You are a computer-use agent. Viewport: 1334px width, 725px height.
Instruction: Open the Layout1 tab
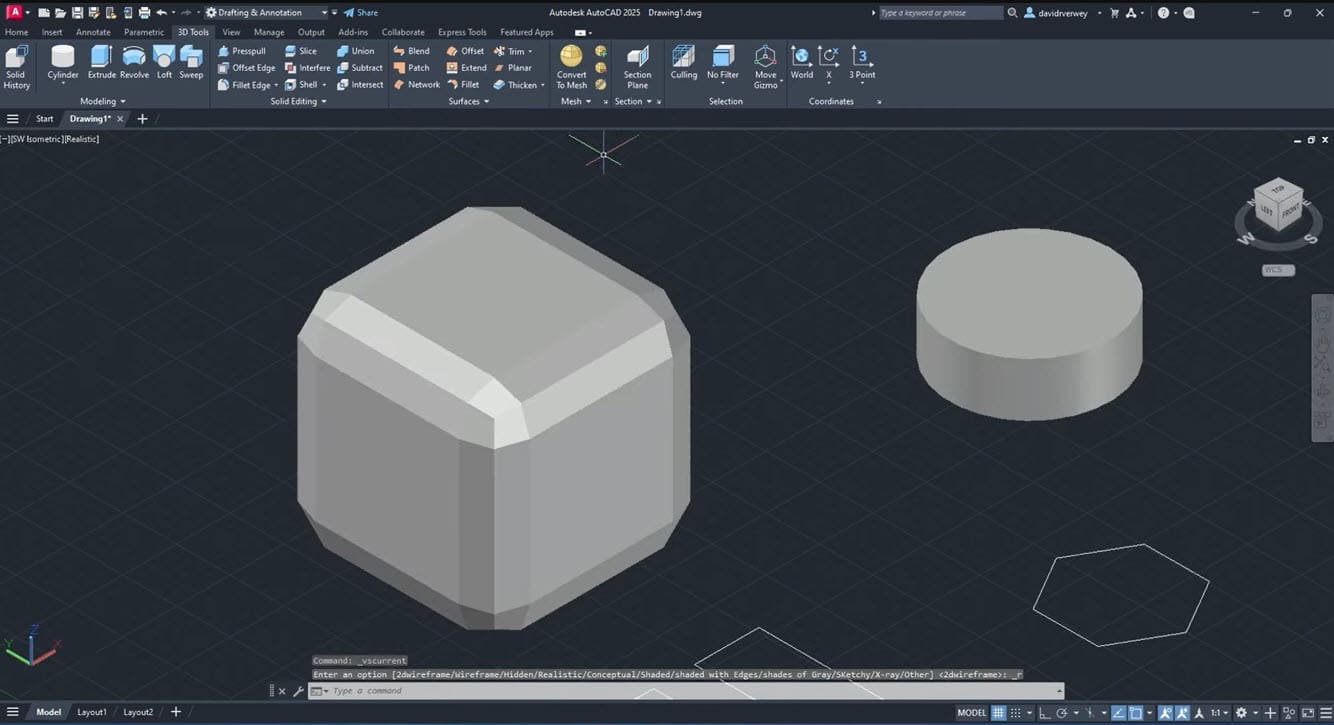(x=92, y=711)
